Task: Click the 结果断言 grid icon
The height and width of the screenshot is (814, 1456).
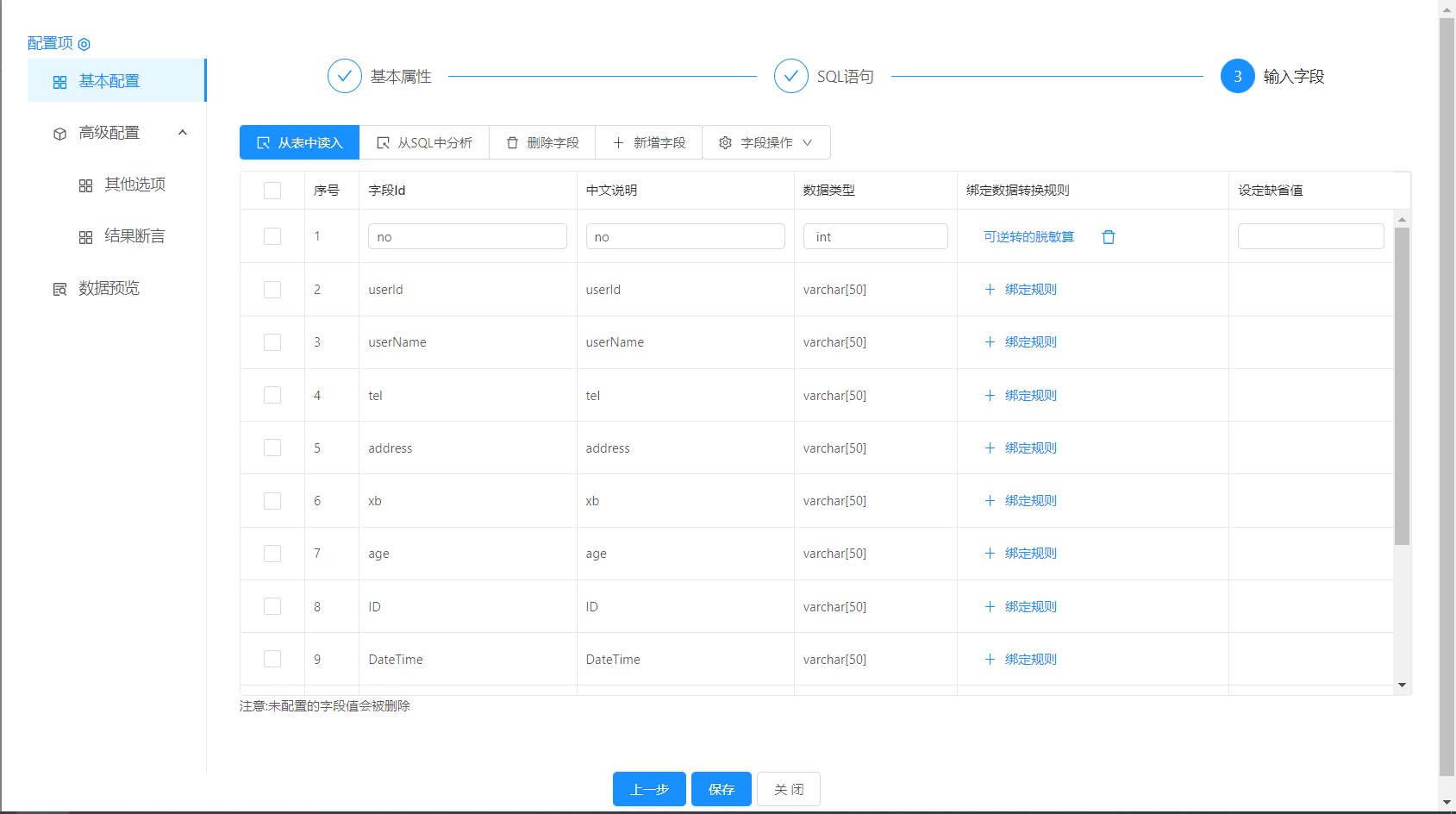Action: click(85, 237)
